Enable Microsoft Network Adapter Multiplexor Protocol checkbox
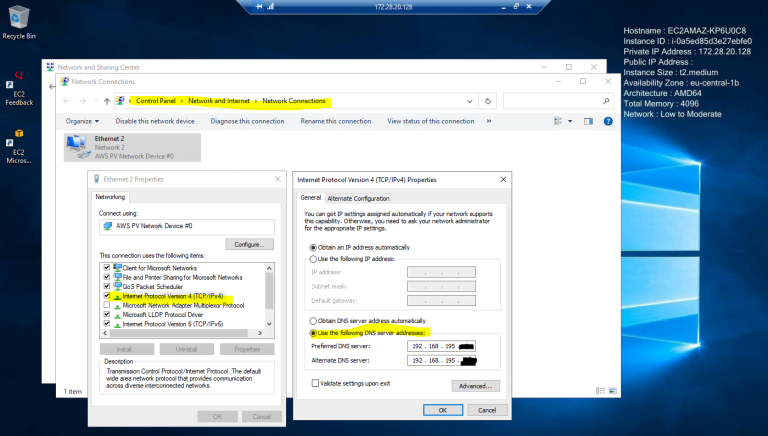Viewport: 768px width, 436px height. 106,305
